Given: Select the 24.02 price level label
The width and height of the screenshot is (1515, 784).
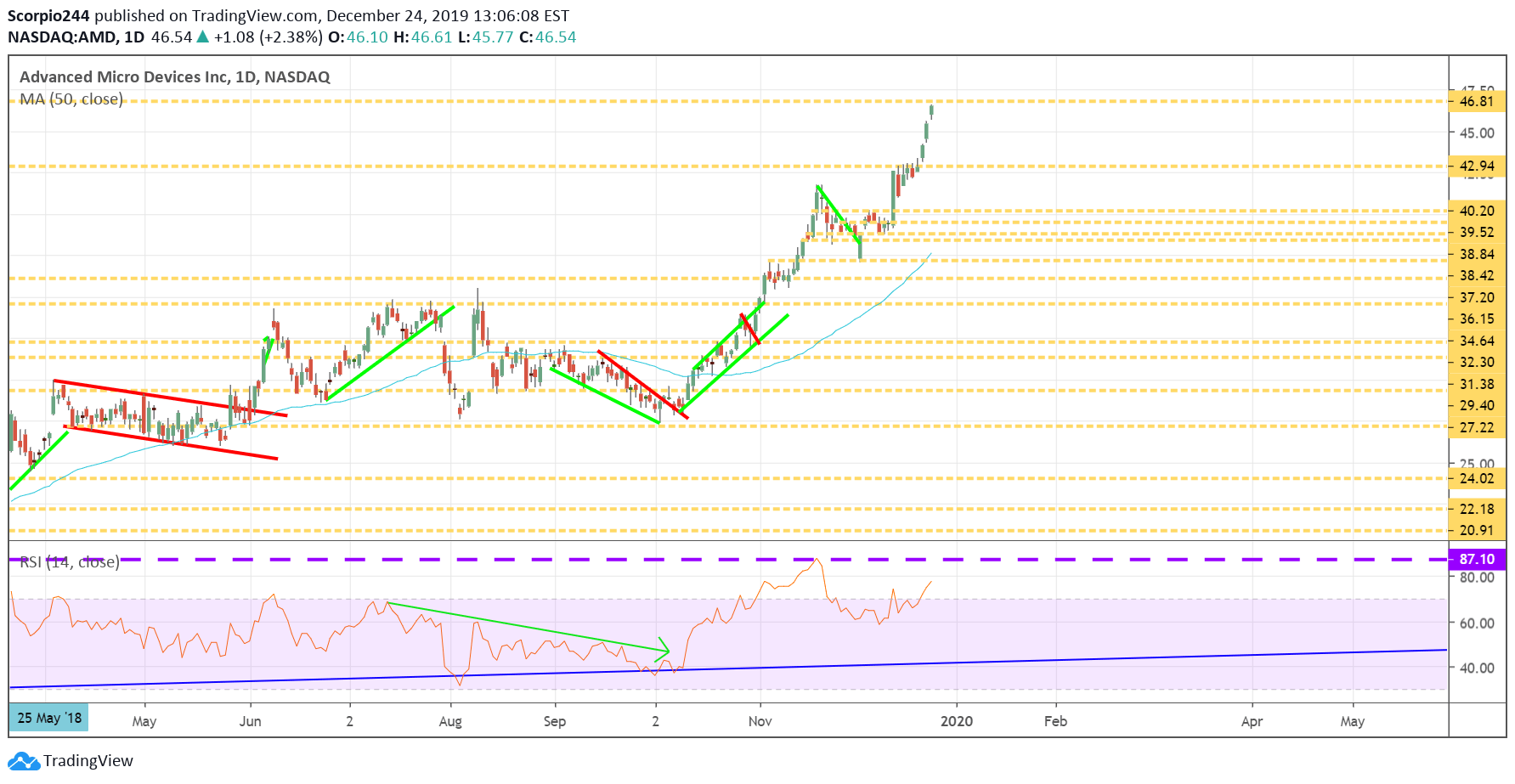Looking at the screenshot, I should (x=1477, y=479).
